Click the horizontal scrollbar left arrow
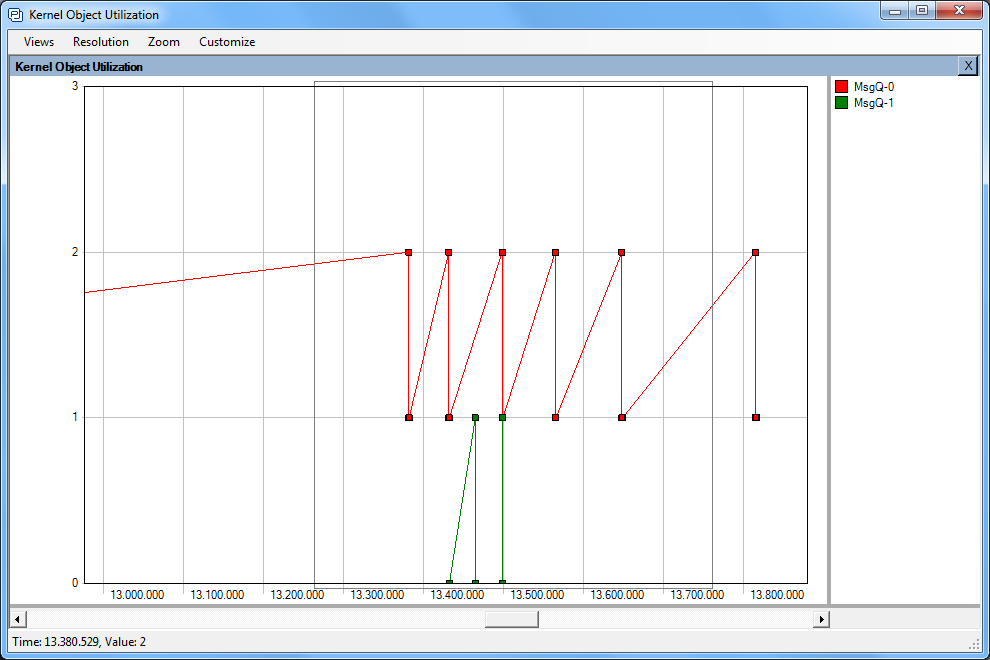Screen dimensions: 990x660 pyautogui.click(x=17, y=619)
